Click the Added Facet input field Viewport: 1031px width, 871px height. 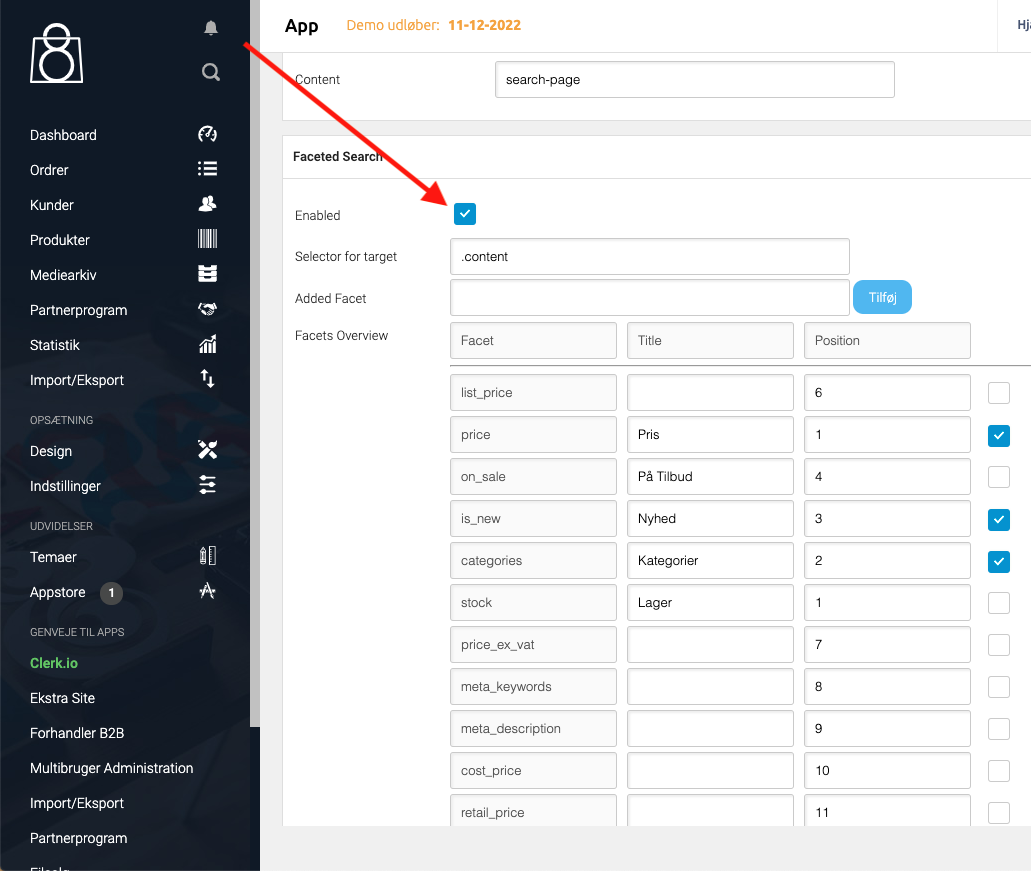[649, 298]
